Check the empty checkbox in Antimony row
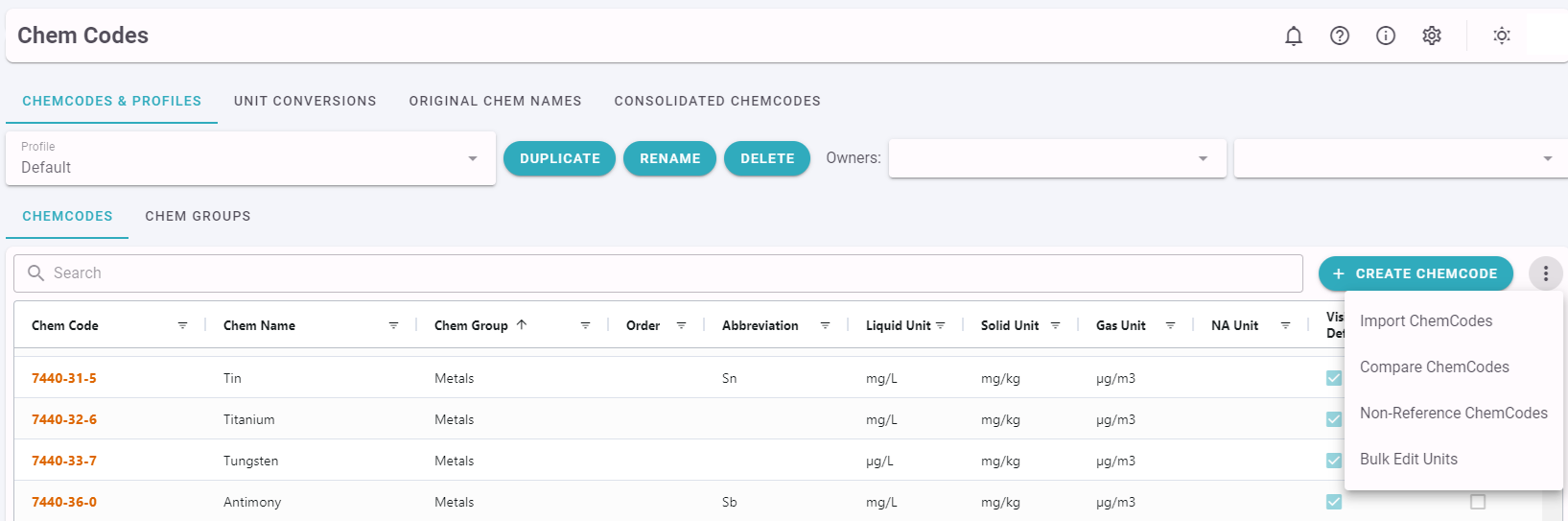The height and width of the screenshot is (521, 1568). click(x=1478, y=502)
